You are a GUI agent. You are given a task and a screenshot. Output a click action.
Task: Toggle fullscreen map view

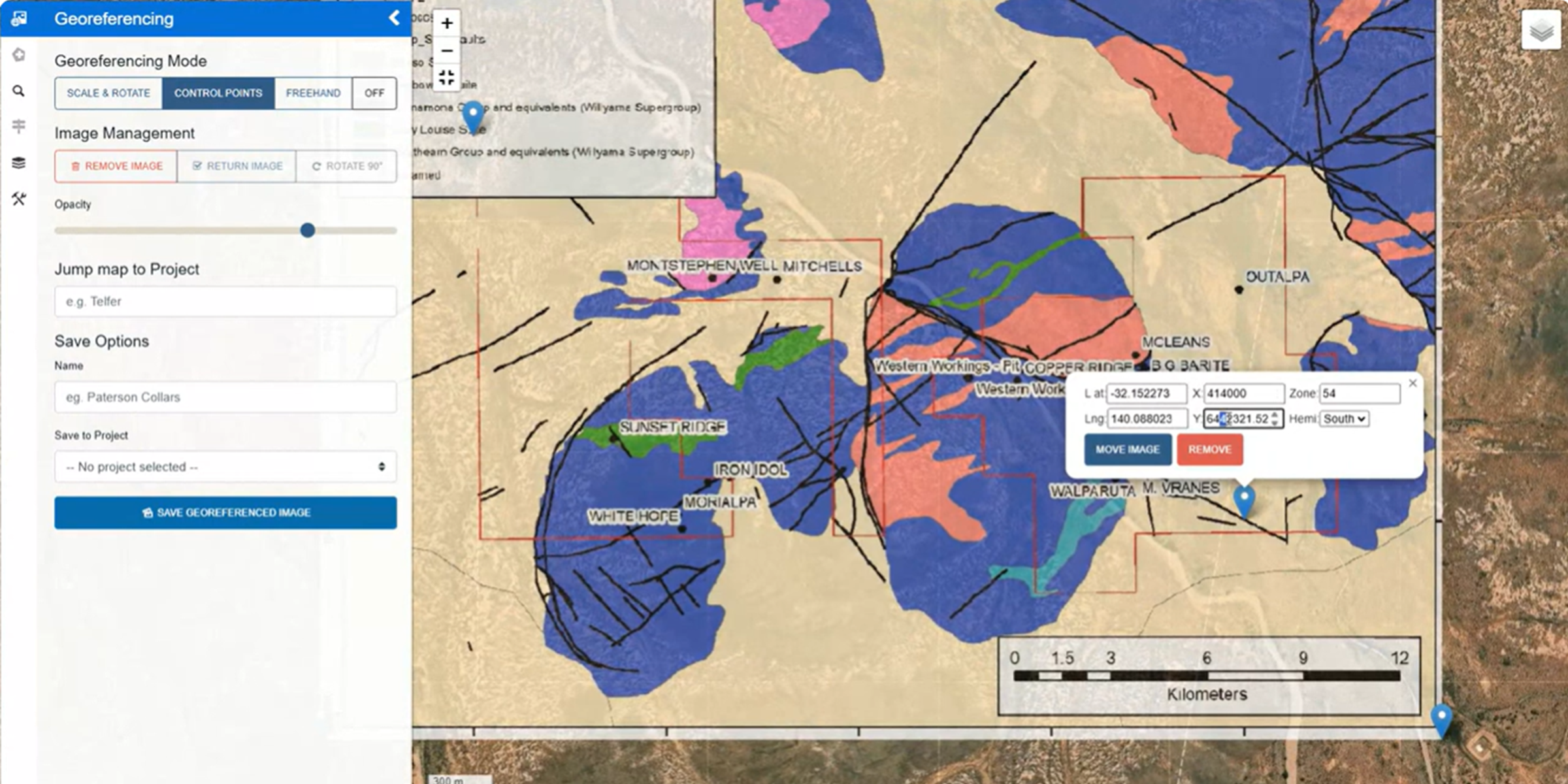[x=447, y=77]
